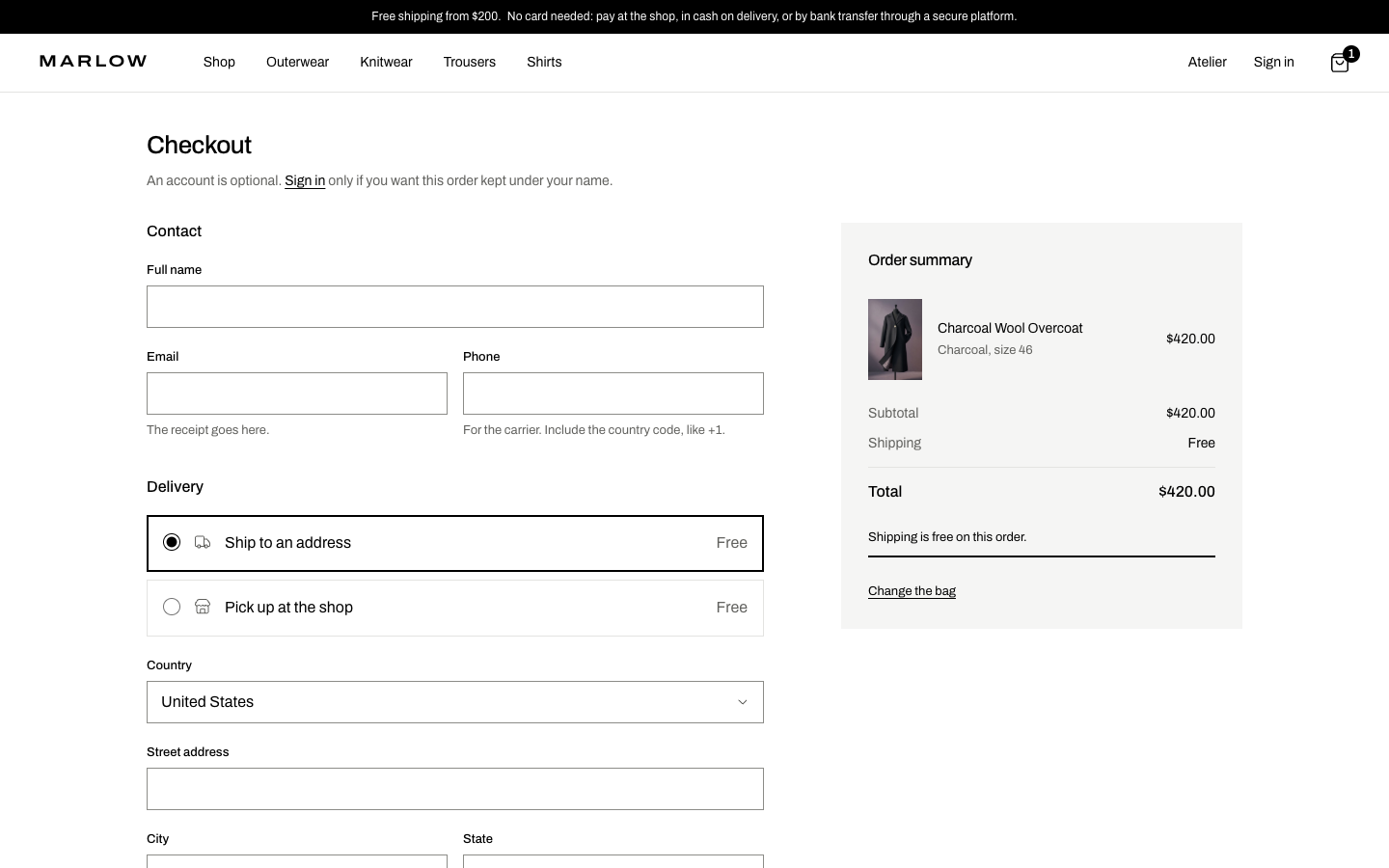This screenshot has height=868, width=1389.
Task: Click the 'The receipt goes here.' hint
Action: tap(207, 430)
